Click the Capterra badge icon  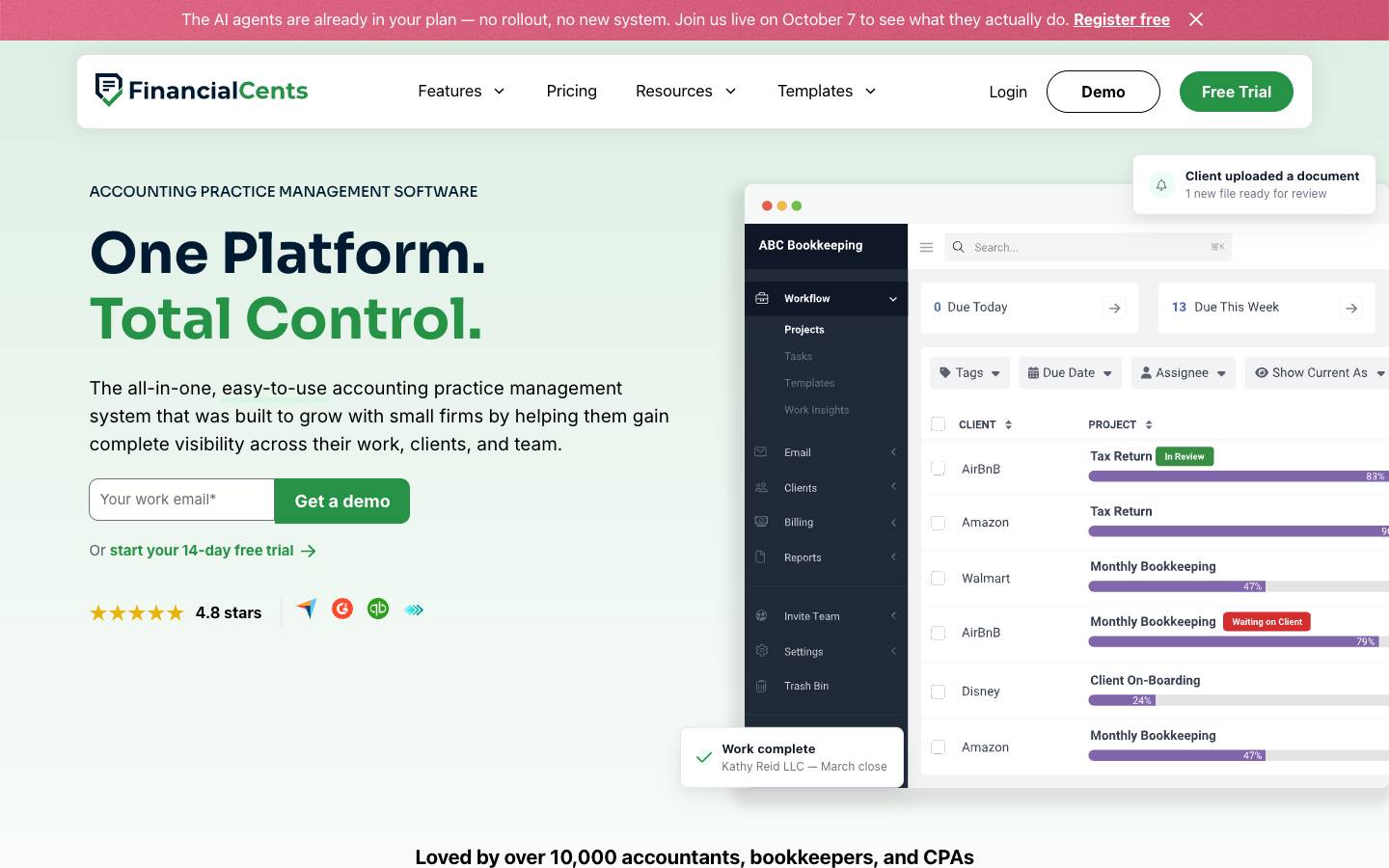(306, 609)
